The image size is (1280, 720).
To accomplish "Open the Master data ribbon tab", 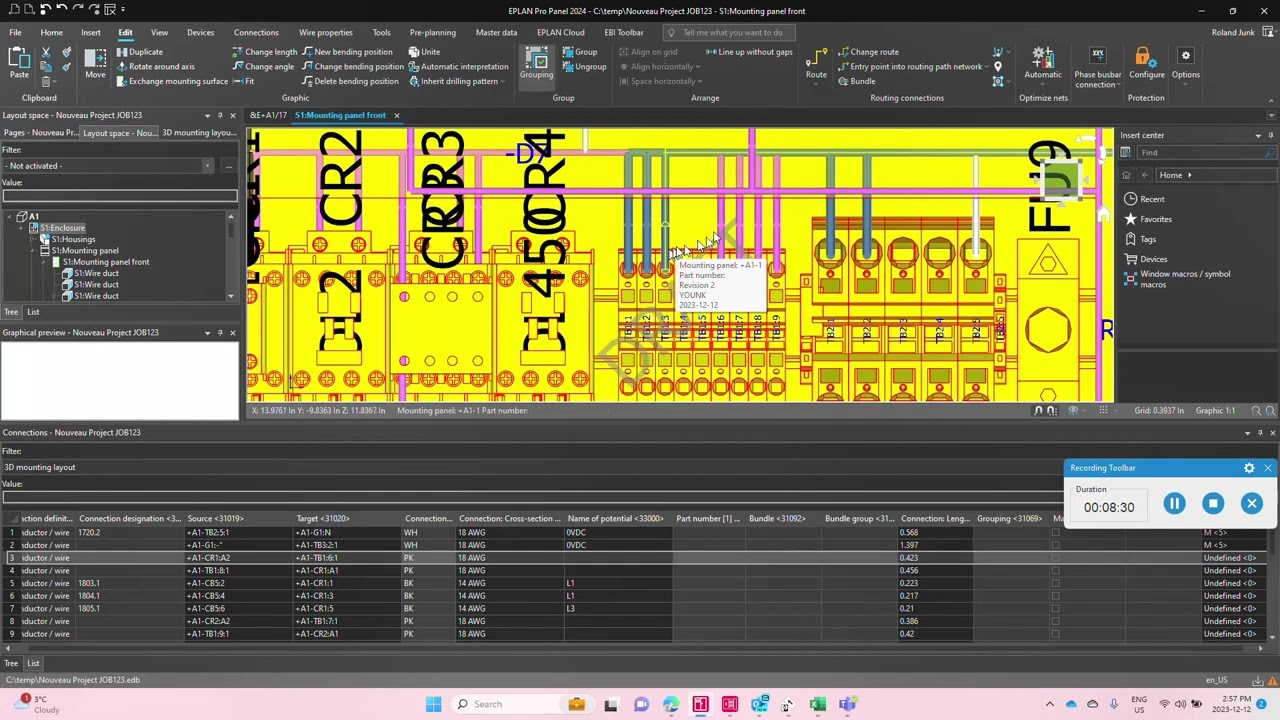I will pyautogui.click(x=496, y=32).
